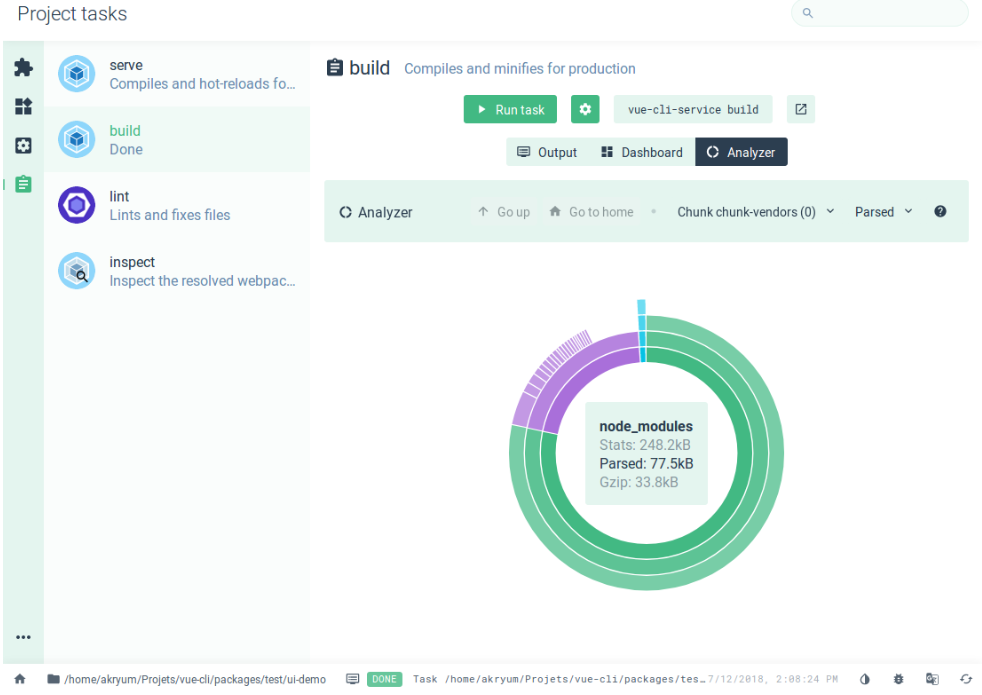The width and height of the screenshot is (982, 695).
Task: Click the task parameters gear button
Action: (x=585, y=110)
